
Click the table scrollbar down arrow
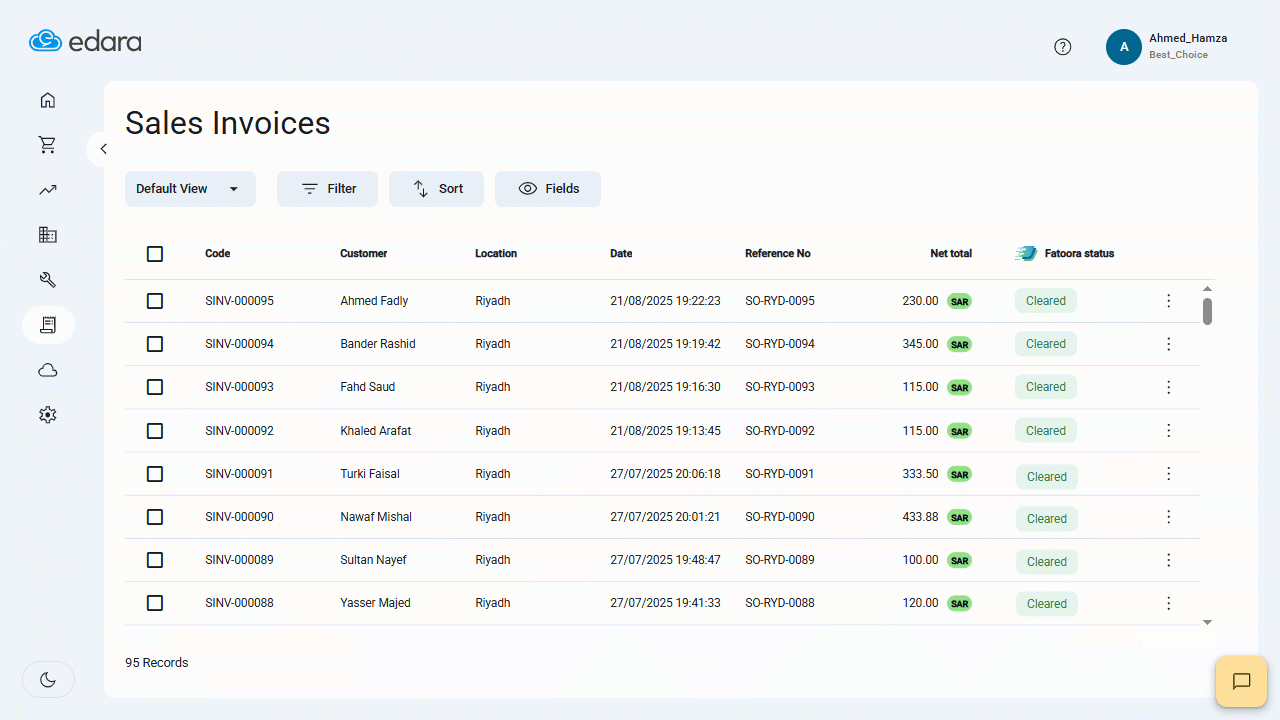[x=1207, y=622]
